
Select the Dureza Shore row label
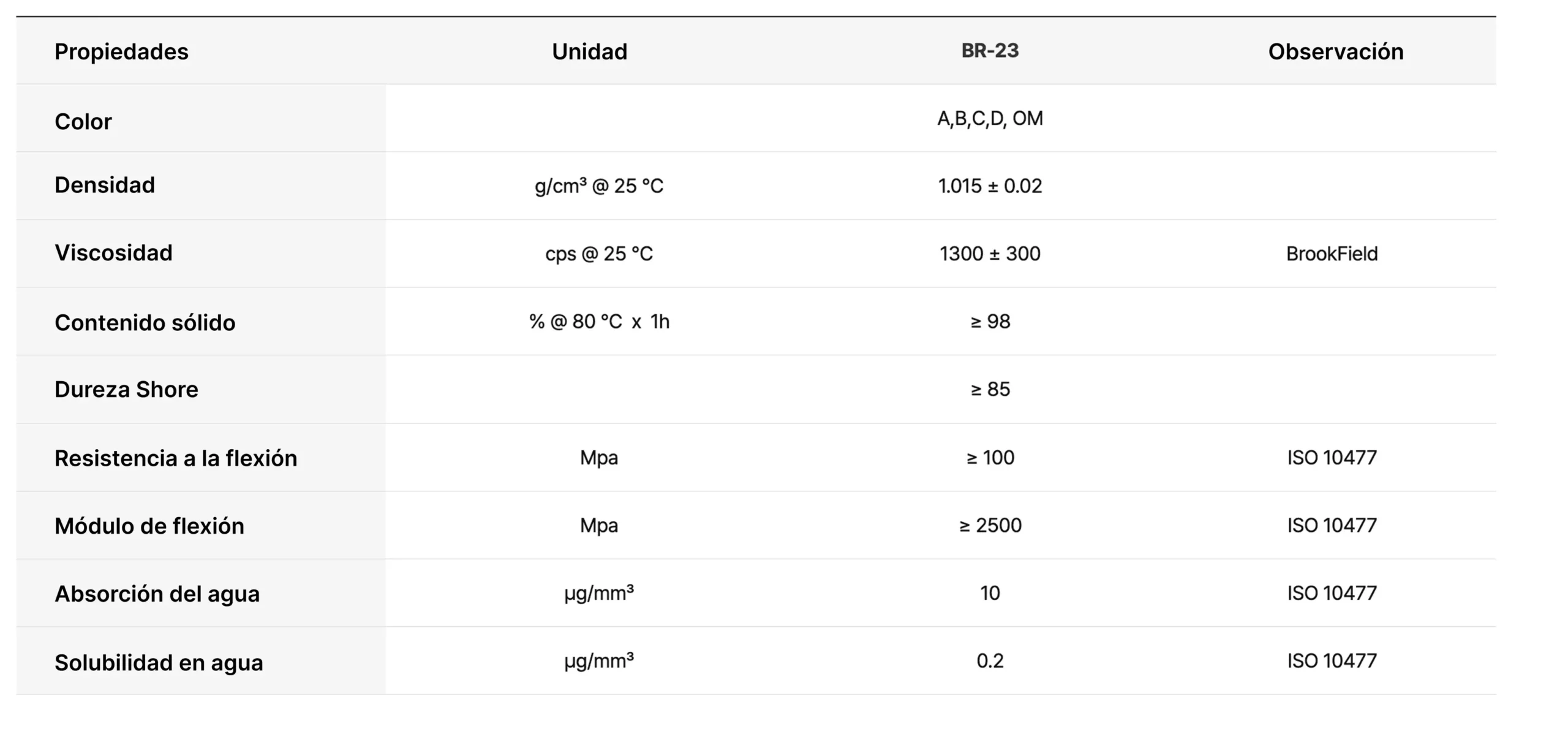(126, 390)
